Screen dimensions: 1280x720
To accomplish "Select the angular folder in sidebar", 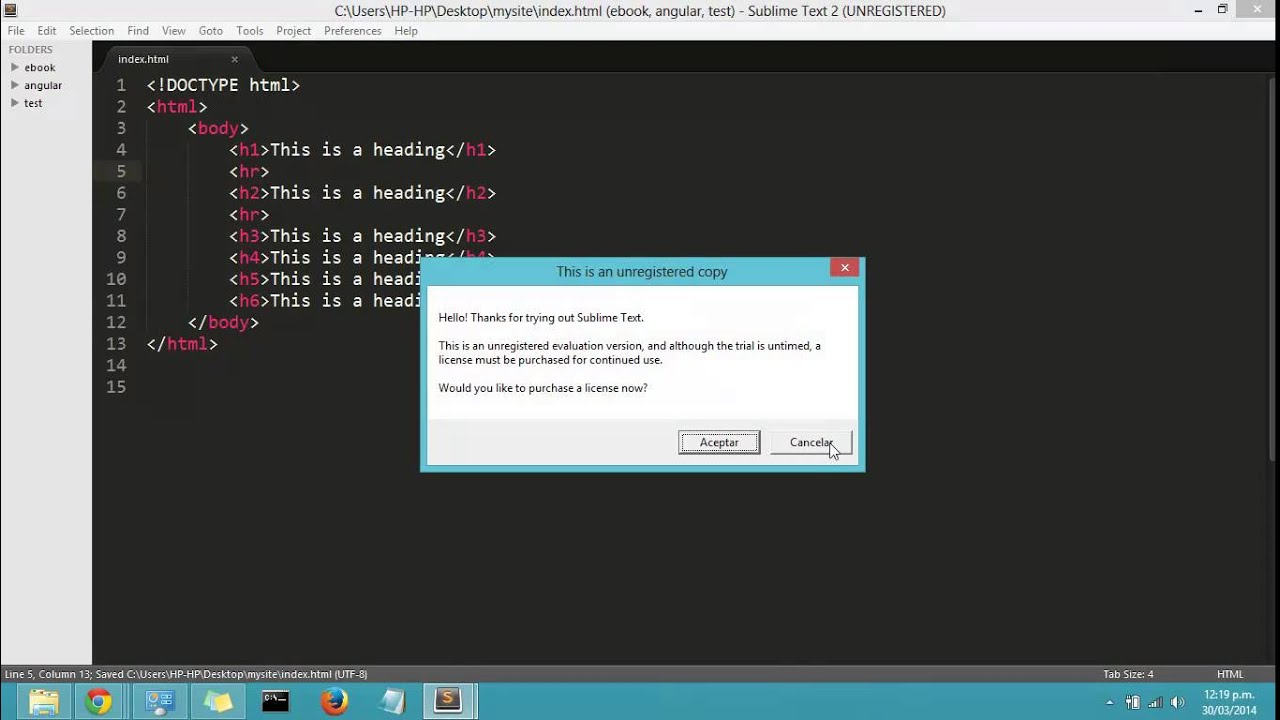I will 43,85.
